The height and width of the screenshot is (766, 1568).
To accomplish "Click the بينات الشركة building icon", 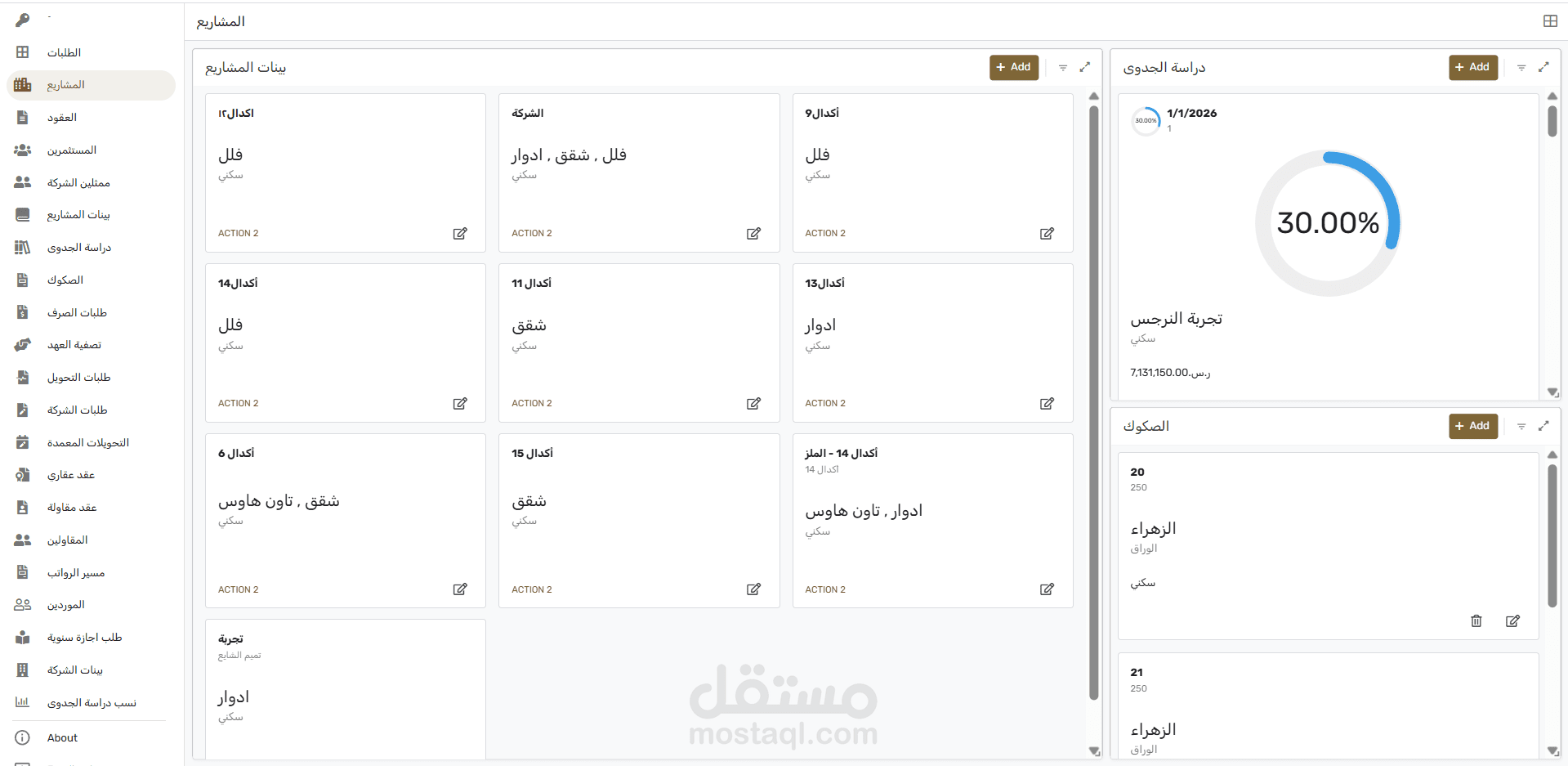I will point(22,670).
